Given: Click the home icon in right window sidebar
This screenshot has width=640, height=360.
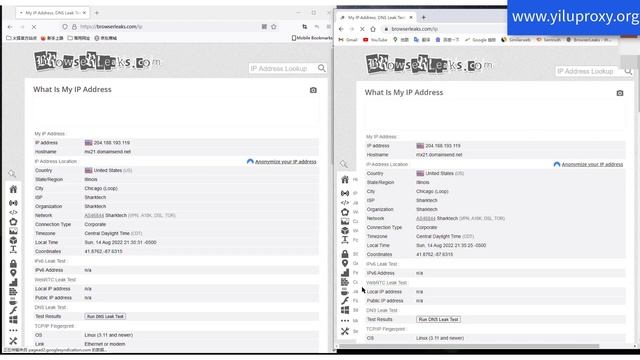Looking at the screenshot, I should click(x=345, y=179).
